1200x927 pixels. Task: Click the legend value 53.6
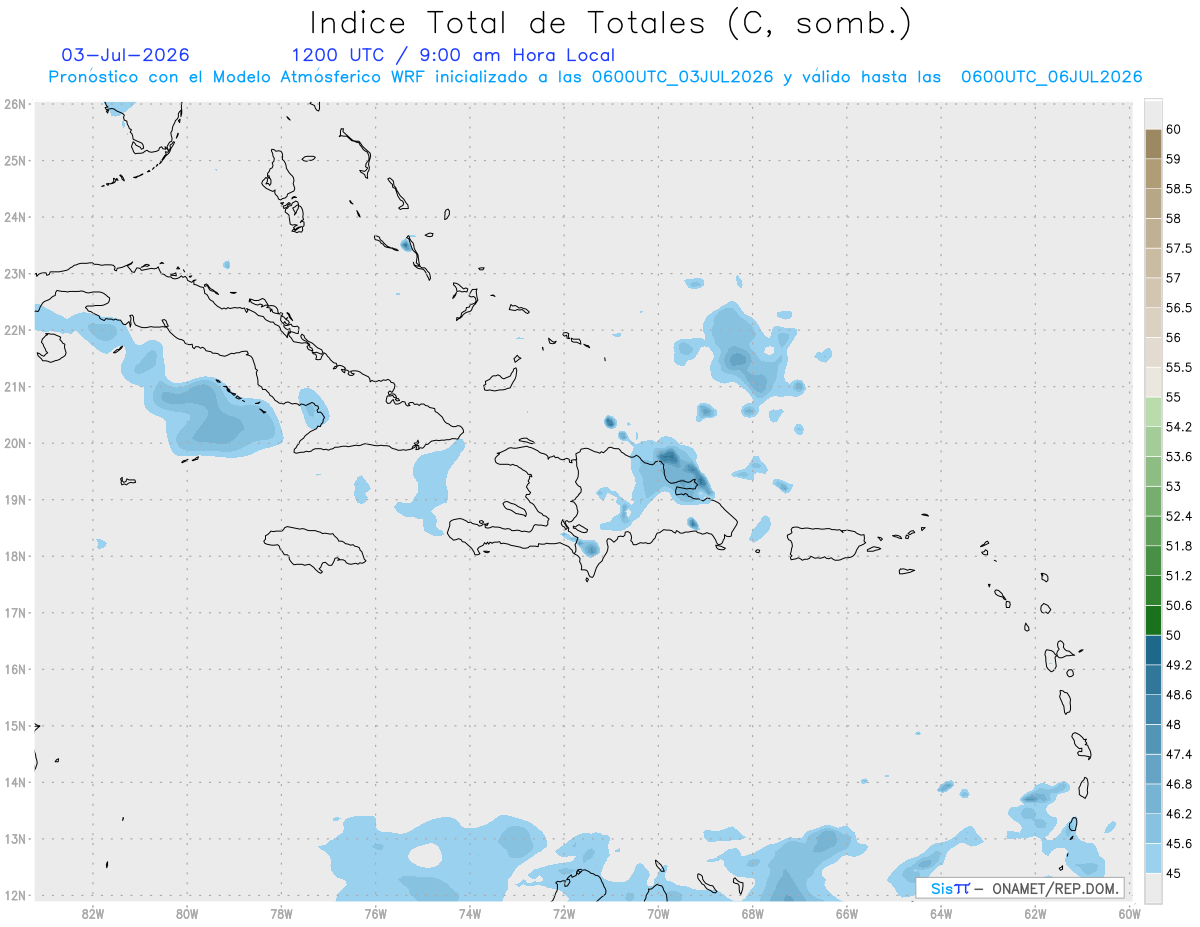(x=1179, y=456)
